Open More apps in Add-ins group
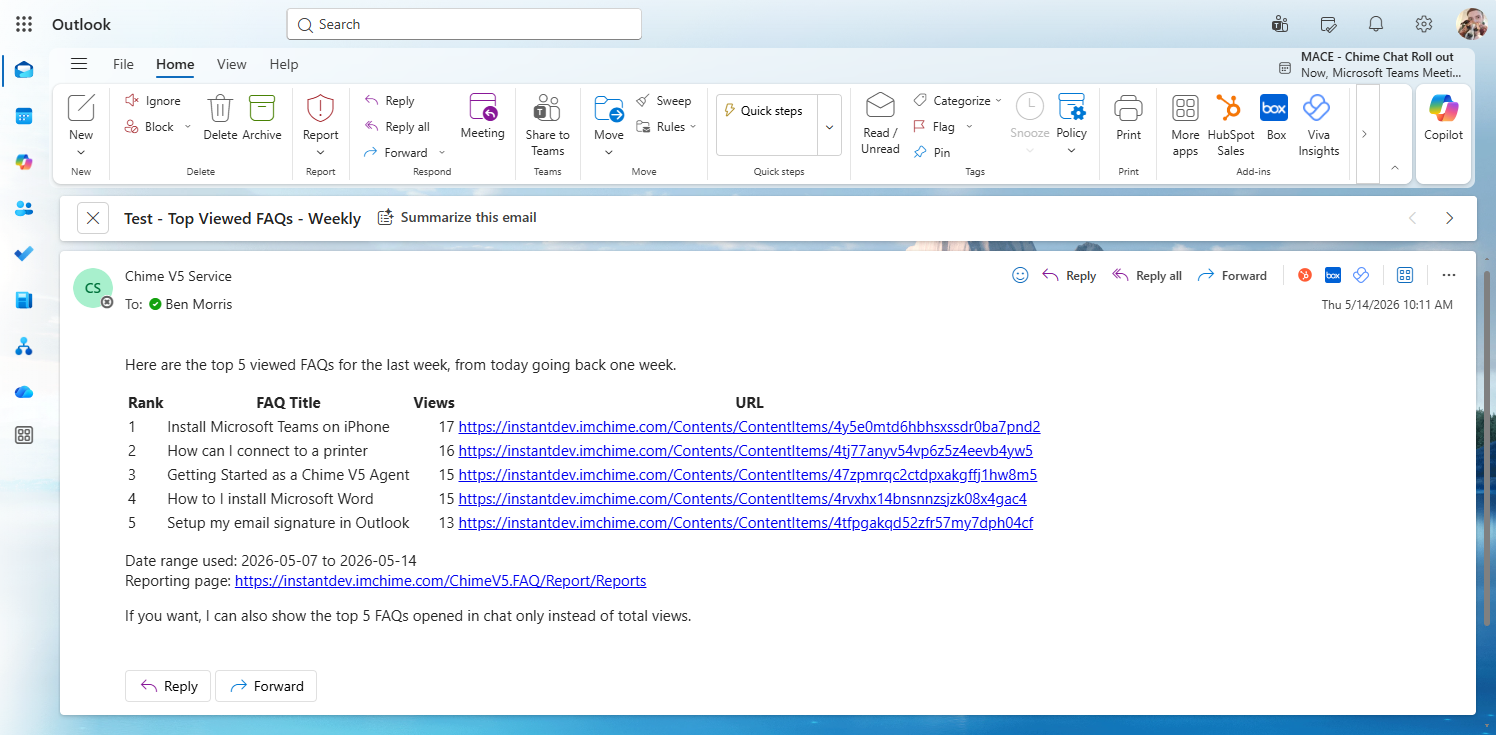 pyautogui.click(x=1185, y=126)
